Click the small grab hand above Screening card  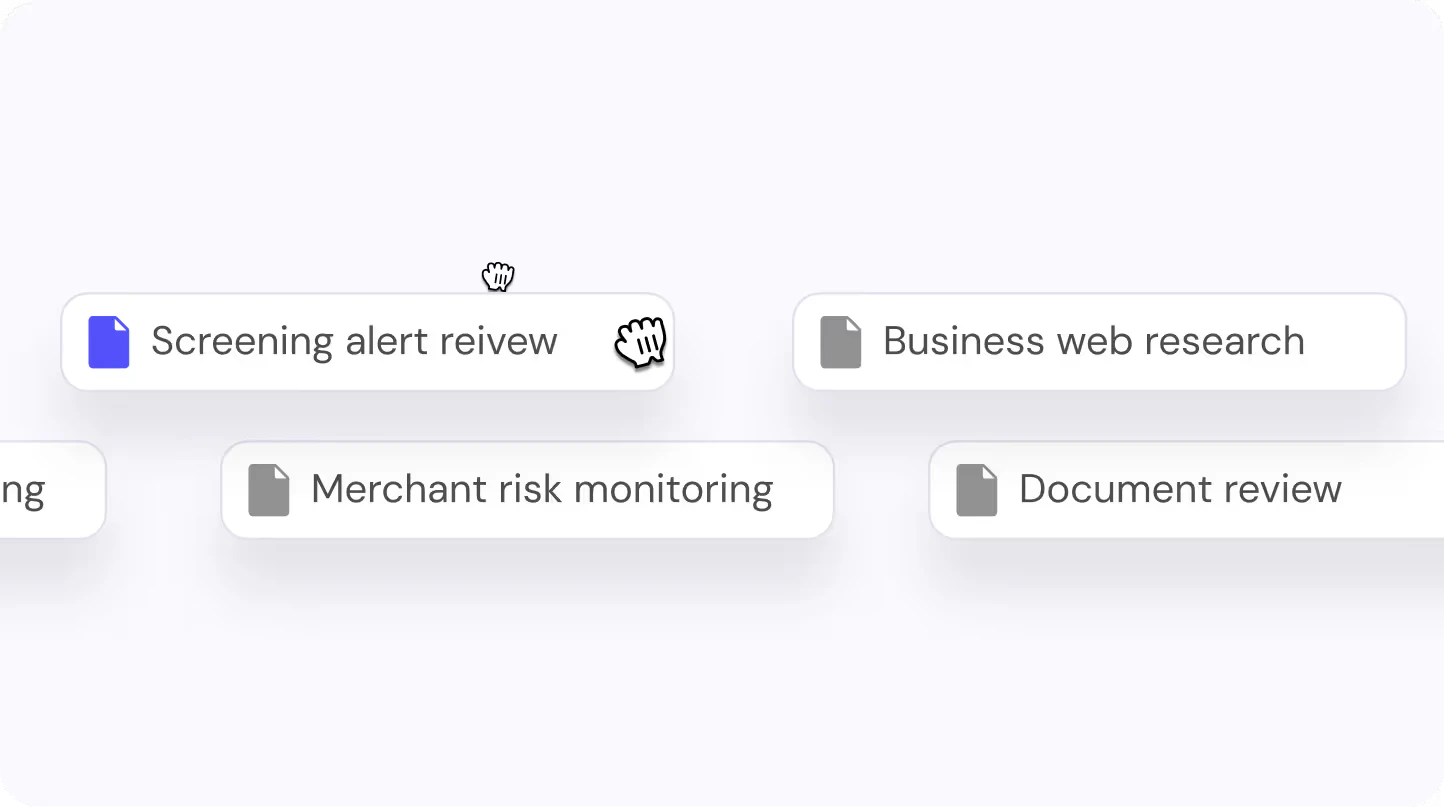coord(498,275)
